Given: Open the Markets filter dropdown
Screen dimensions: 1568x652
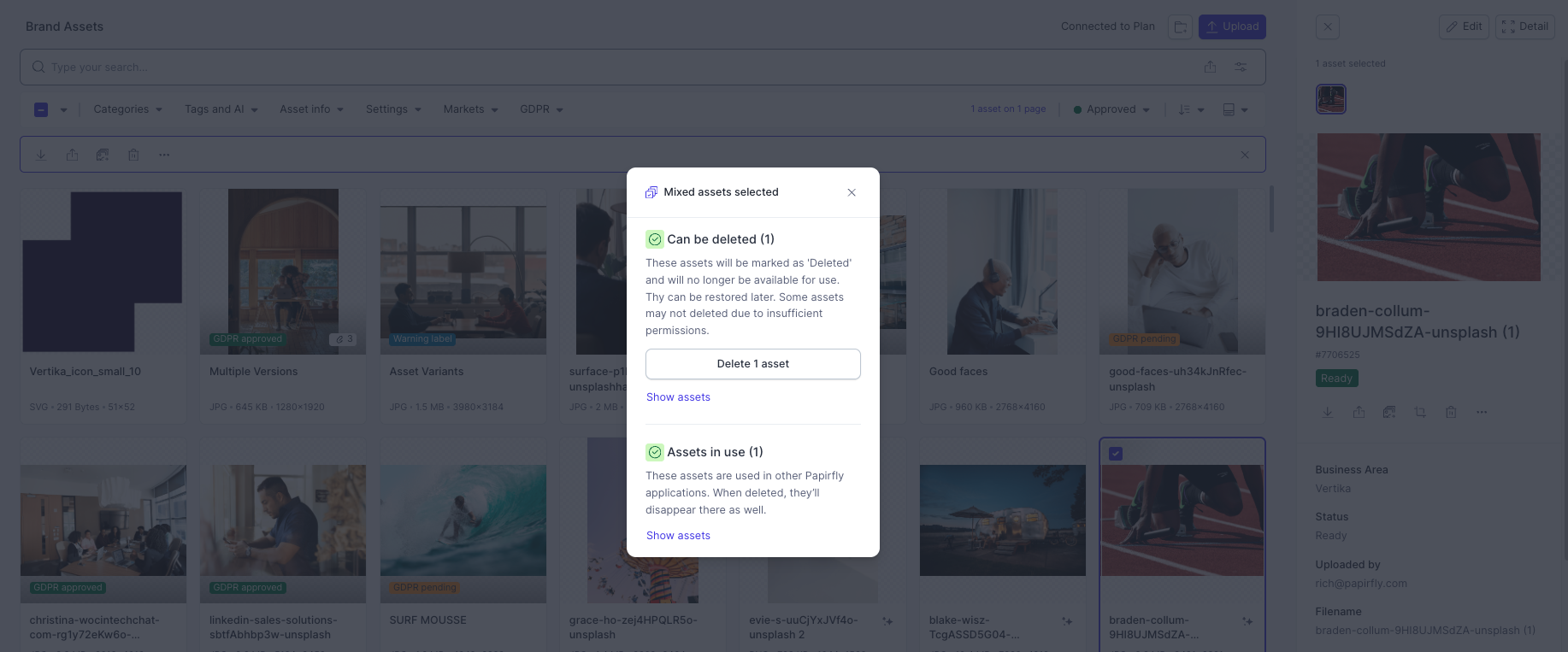Looking at the screenshot, I should tap(470, 109).
